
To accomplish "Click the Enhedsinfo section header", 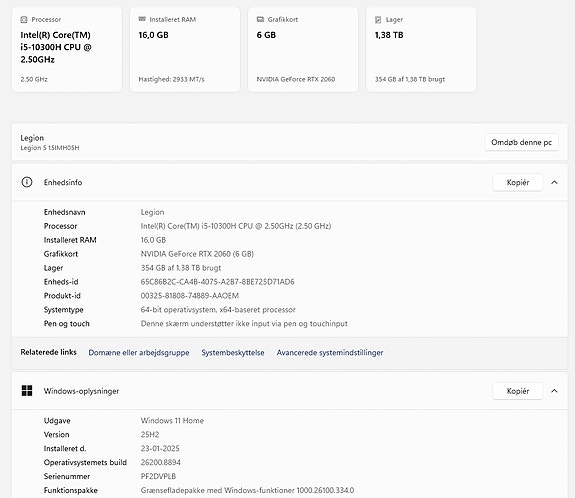I will [x=290, y=182].
